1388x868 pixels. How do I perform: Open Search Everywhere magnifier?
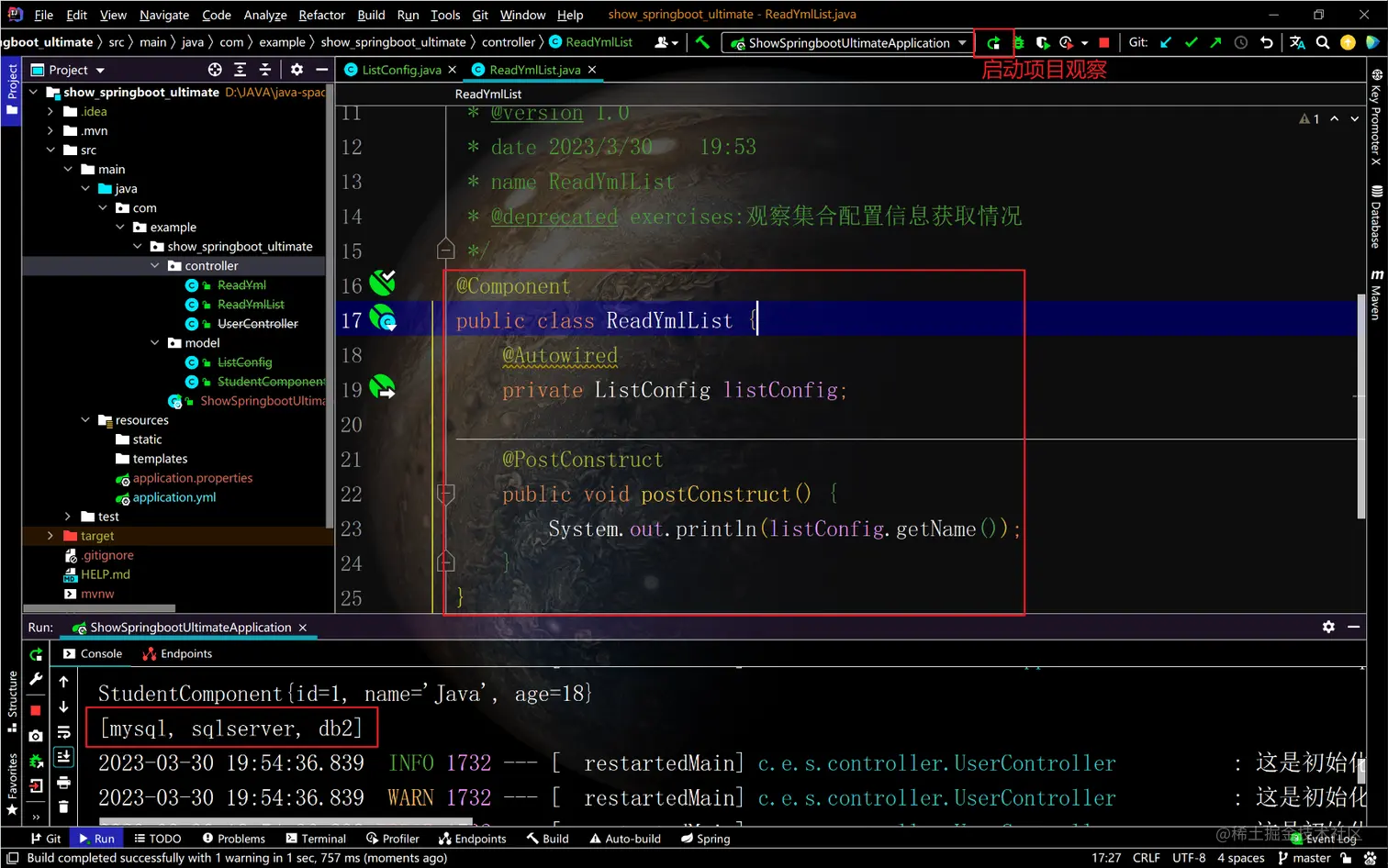coord(1323,42)
